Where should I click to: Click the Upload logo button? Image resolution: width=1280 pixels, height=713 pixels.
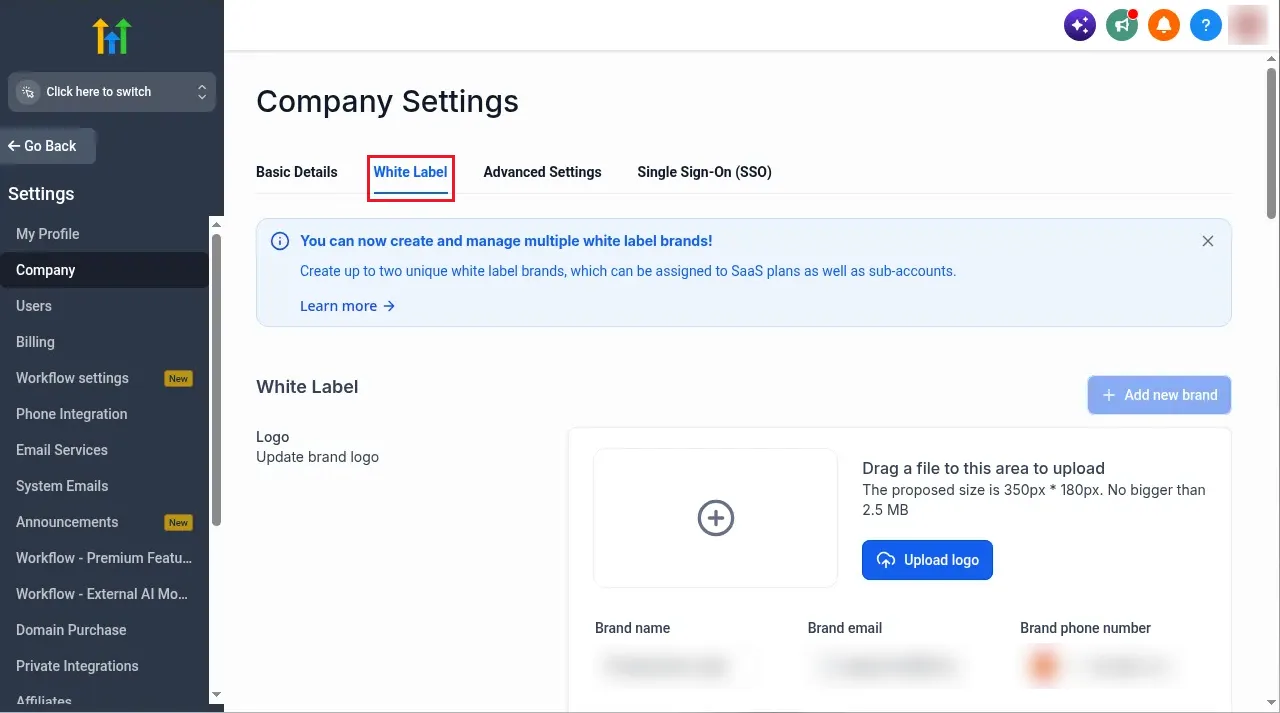click(927, 560)
